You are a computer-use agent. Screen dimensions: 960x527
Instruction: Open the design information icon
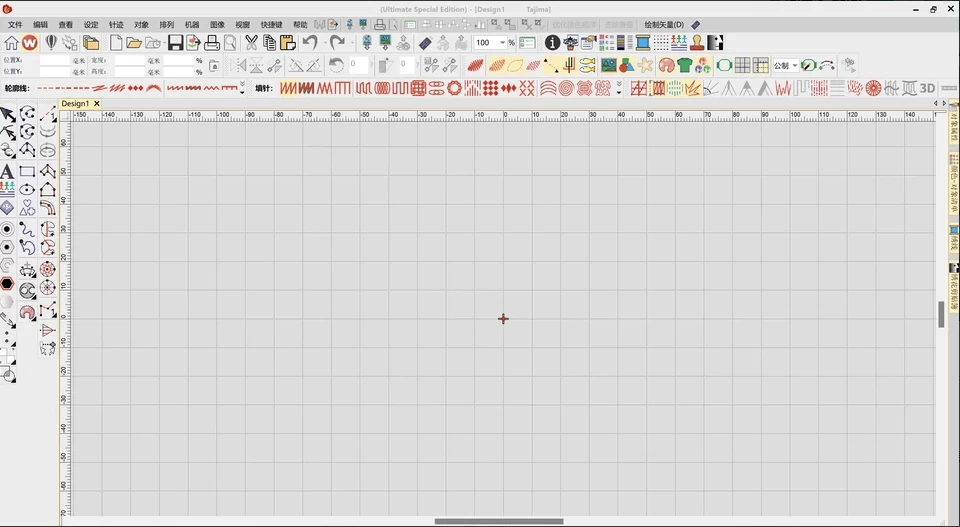[552, 43]
